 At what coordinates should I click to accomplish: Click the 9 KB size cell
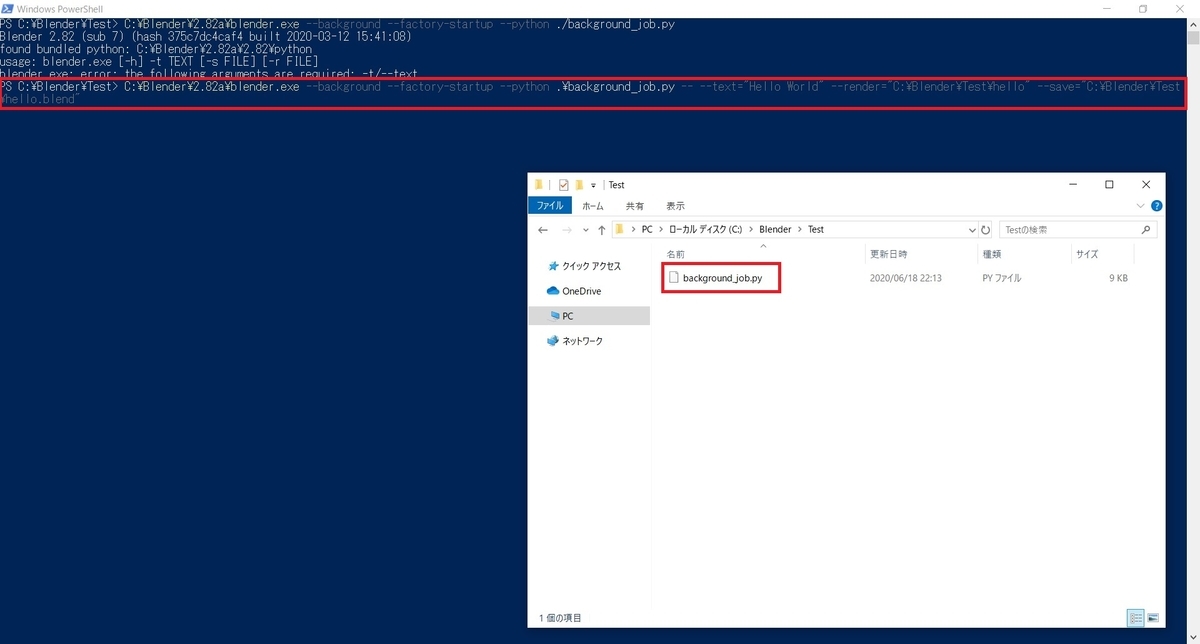tap(1118, 278)
